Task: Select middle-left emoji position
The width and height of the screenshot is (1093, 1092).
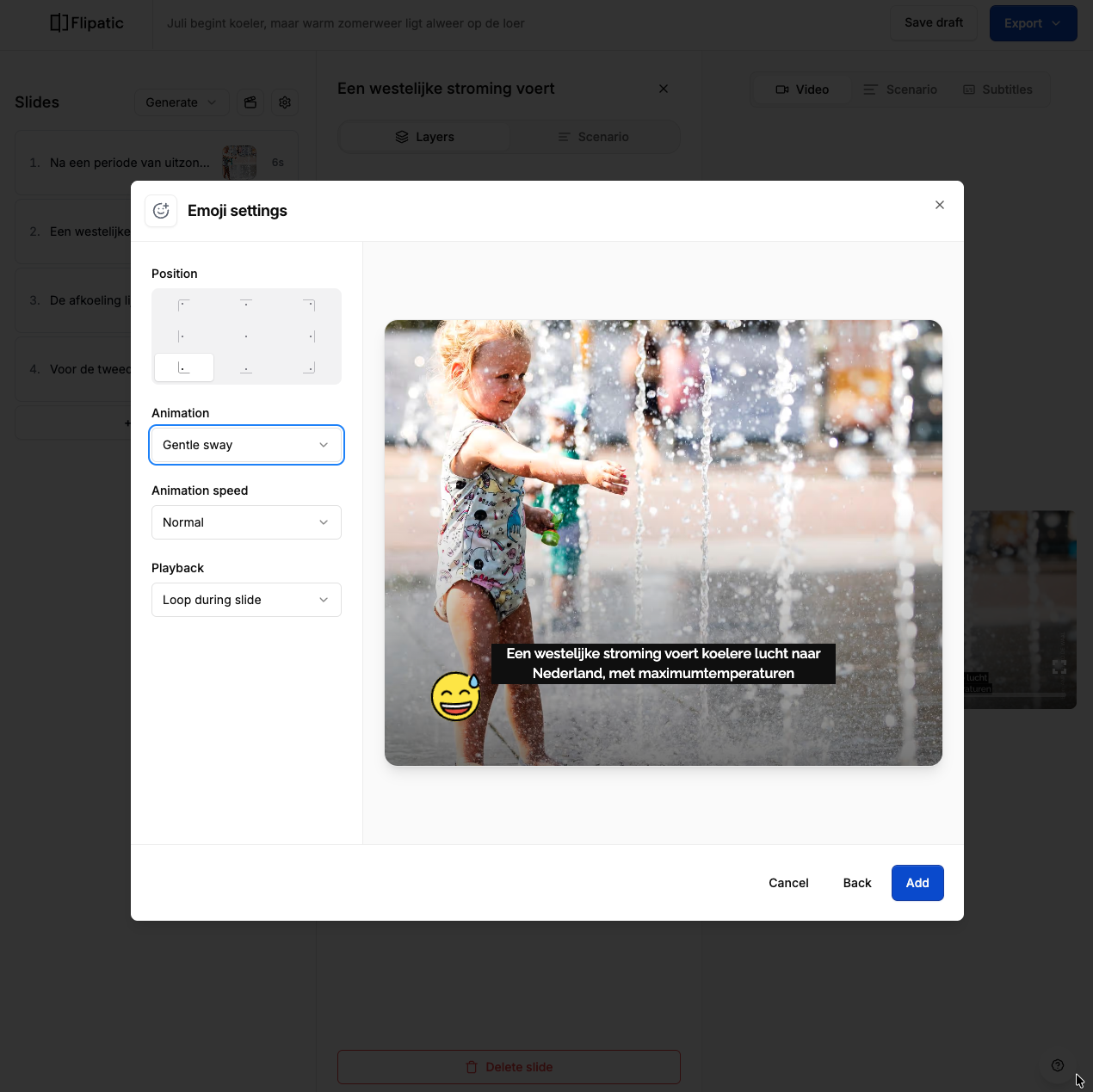Action: coord(184,336)
